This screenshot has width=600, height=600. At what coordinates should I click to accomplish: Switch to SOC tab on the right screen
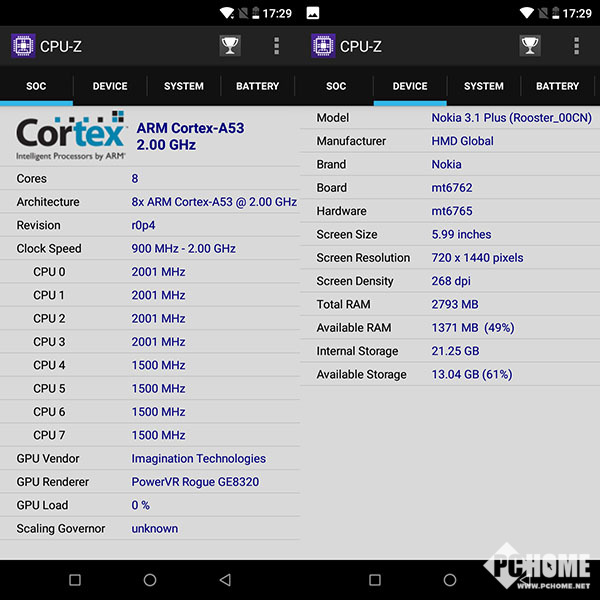336,86
